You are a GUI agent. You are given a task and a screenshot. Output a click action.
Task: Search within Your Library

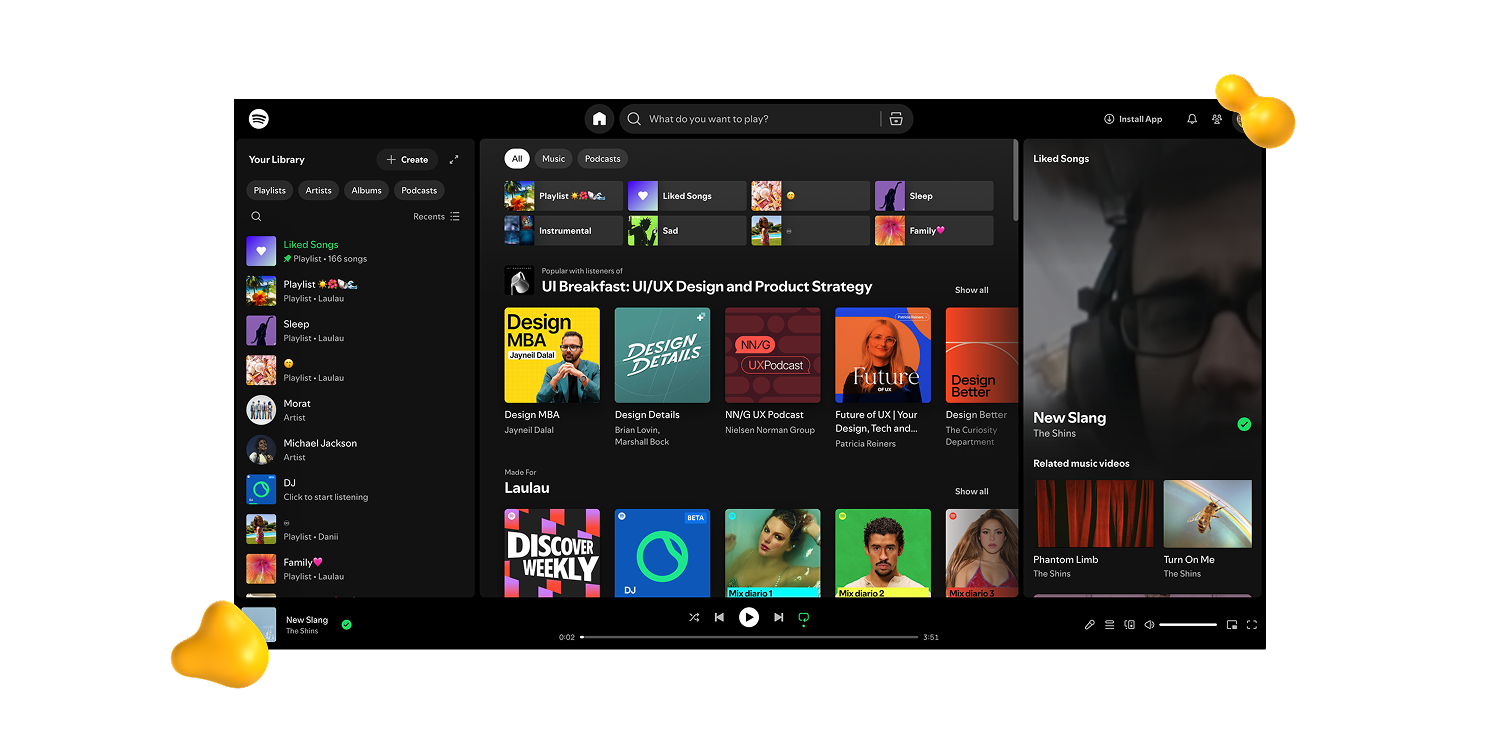(x=256, y=216)
